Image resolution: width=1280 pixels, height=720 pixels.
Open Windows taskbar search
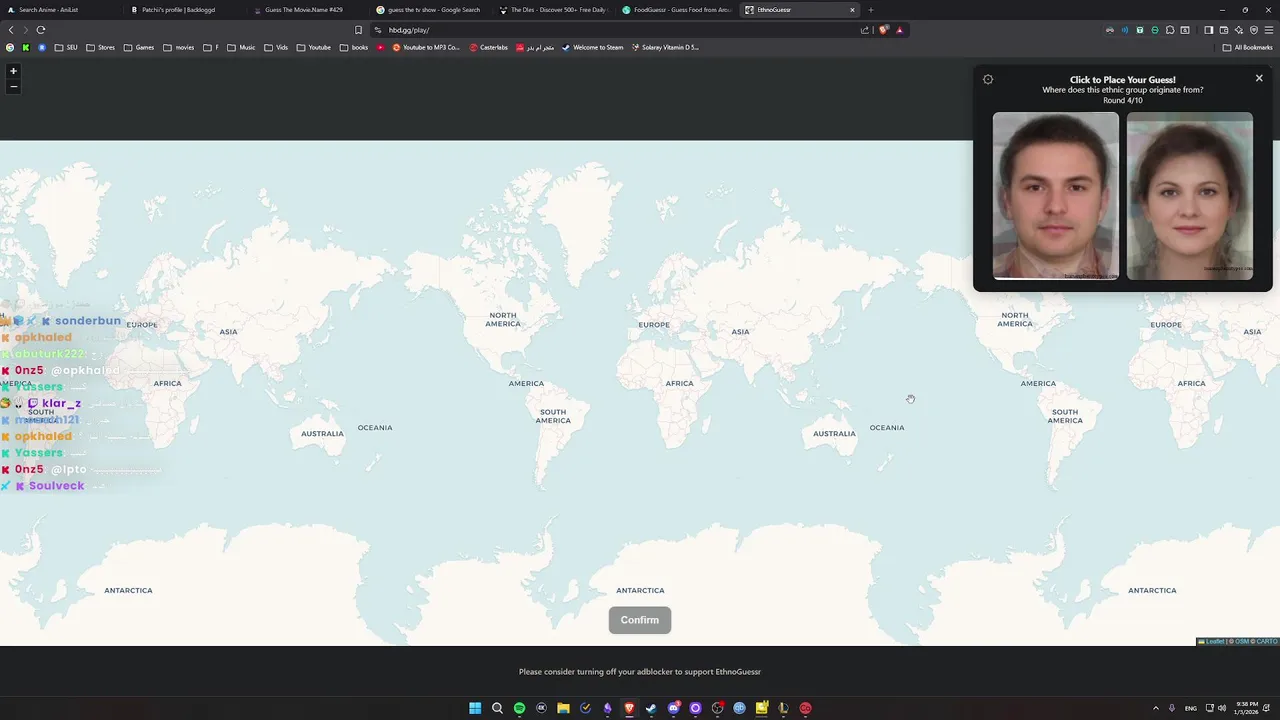(497, 708)
